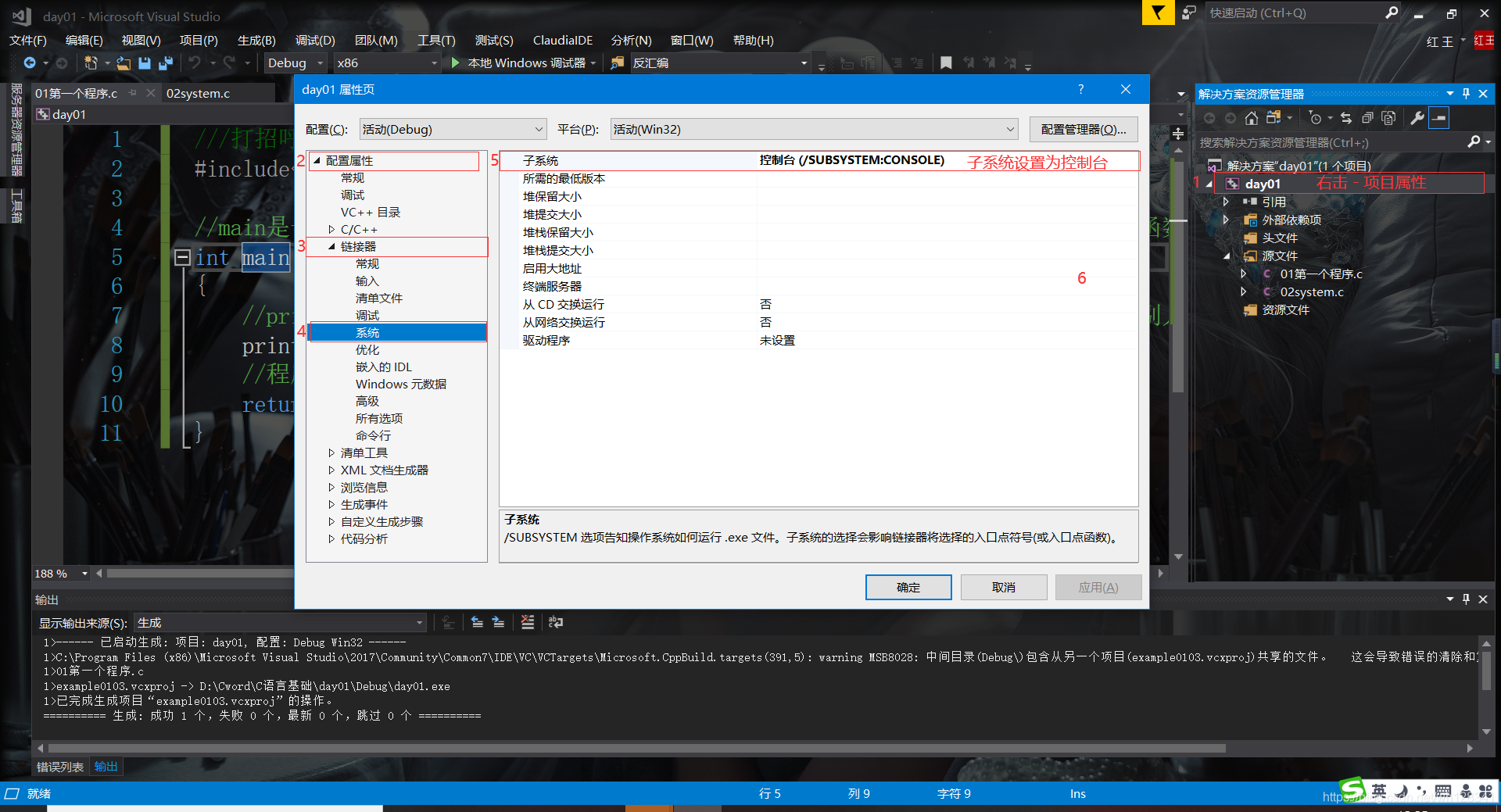1501x812 pixels.
Task: Toggle auto-hide pin on Output panel
Action: click(1466, 599)
